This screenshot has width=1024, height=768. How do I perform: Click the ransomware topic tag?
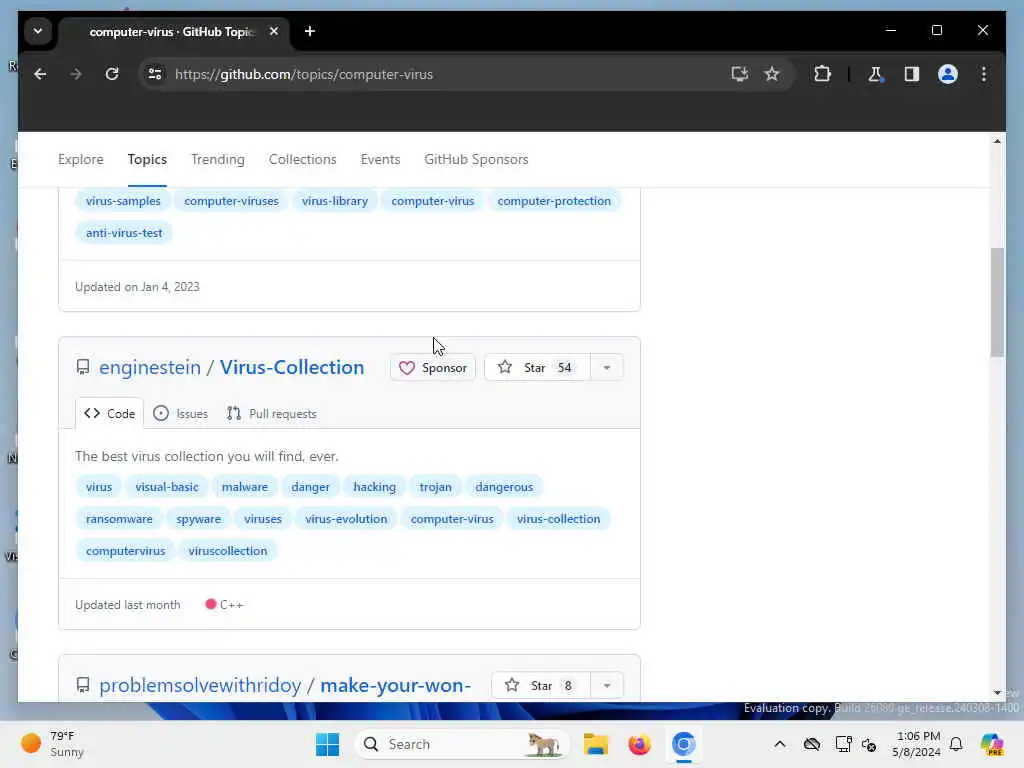pyautogui.click(x=119, y=519)
